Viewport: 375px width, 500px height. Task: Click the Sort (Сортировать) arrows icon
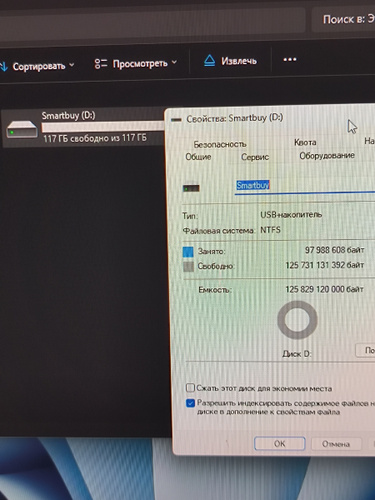coord(4,66)
